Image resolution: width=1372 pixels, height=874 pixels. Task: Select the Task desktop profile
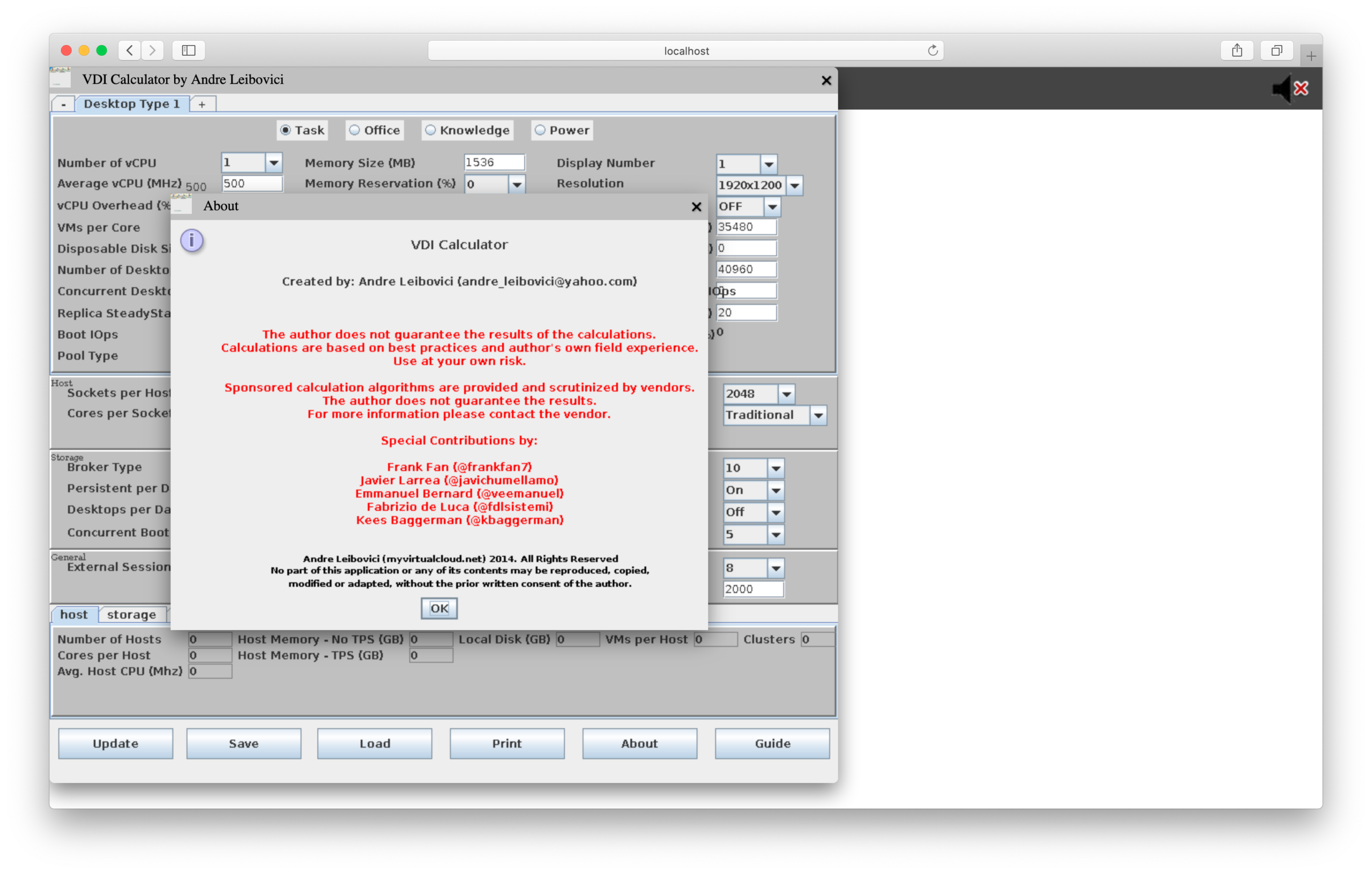click(303, 130)
